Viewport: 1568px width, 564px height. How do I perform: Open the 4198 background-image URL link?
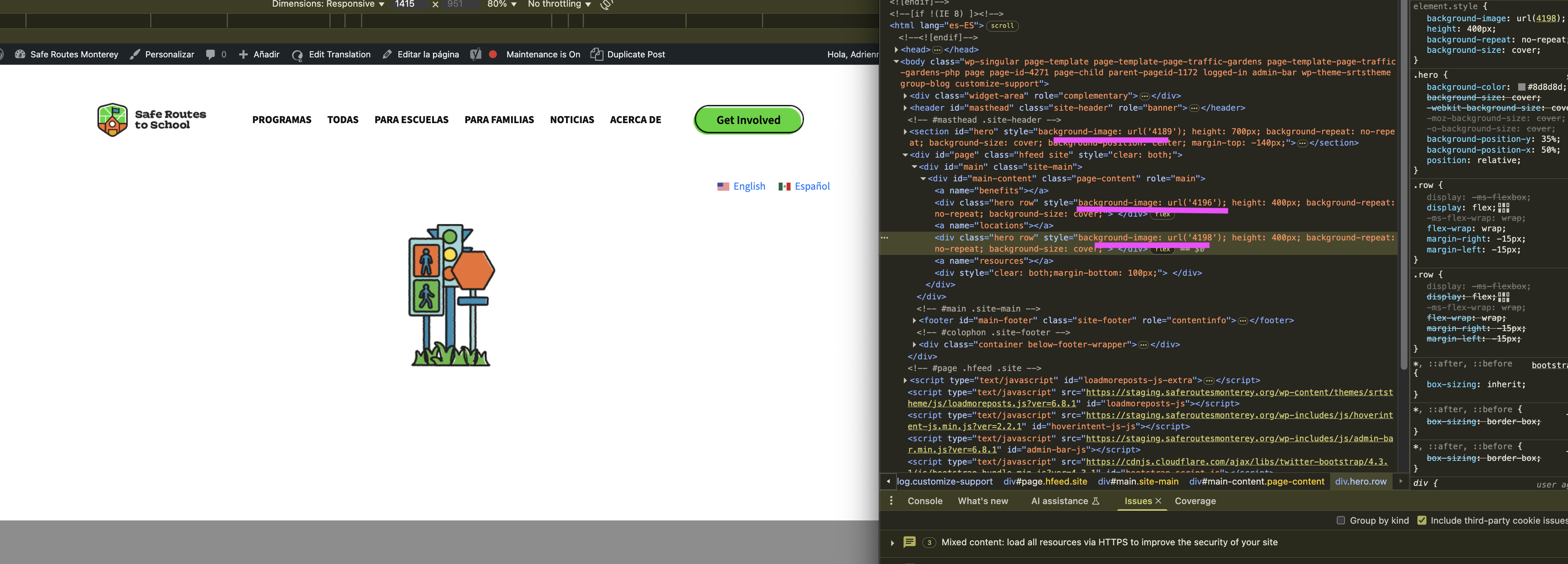[x=1546, y=18]
